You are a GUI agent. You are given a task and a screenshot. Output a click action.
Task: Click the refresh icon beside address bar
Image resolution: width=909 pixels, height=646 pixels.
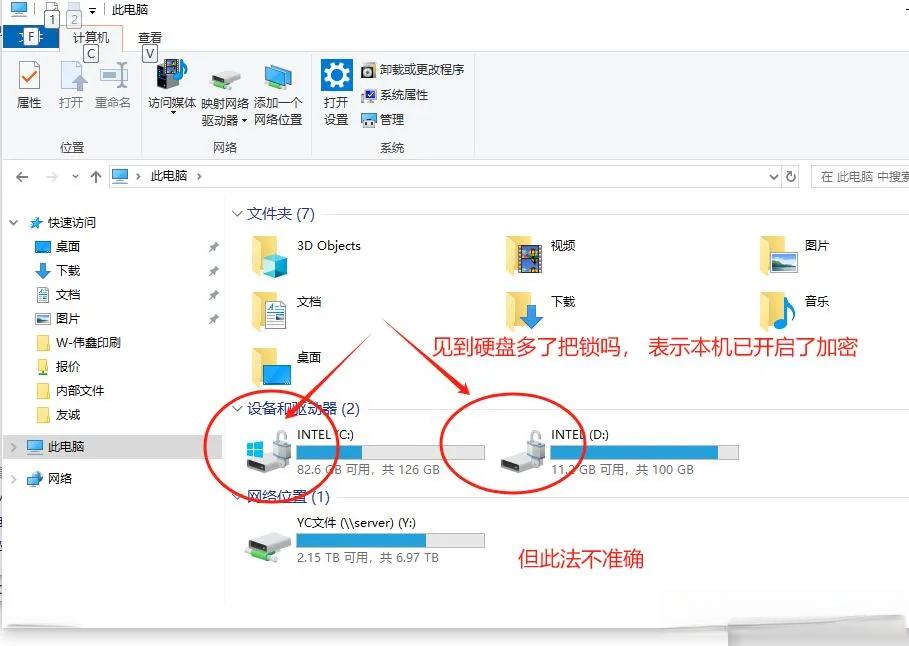(791, 176)
